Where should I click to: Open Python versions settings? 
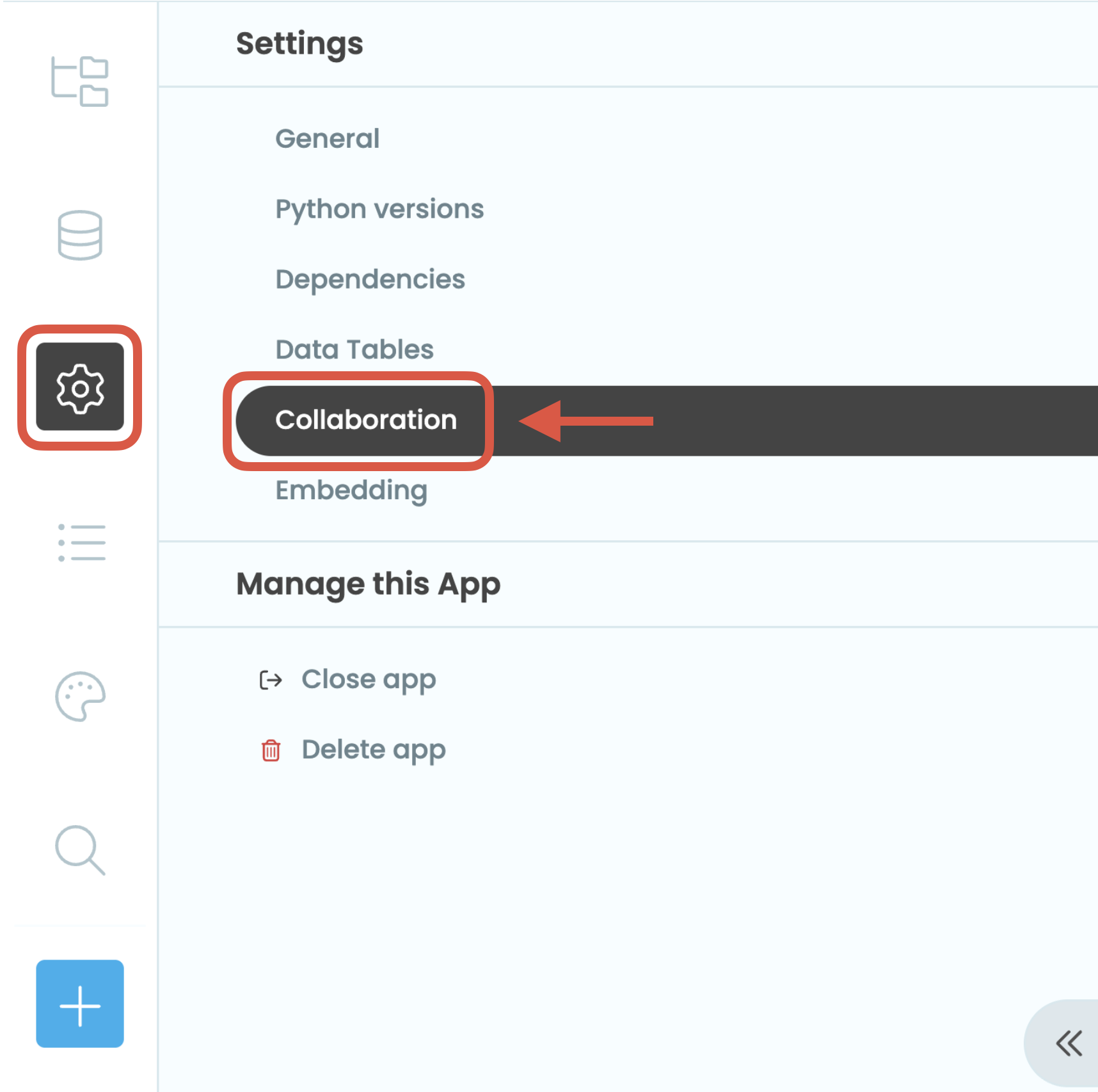pos(379,209)
